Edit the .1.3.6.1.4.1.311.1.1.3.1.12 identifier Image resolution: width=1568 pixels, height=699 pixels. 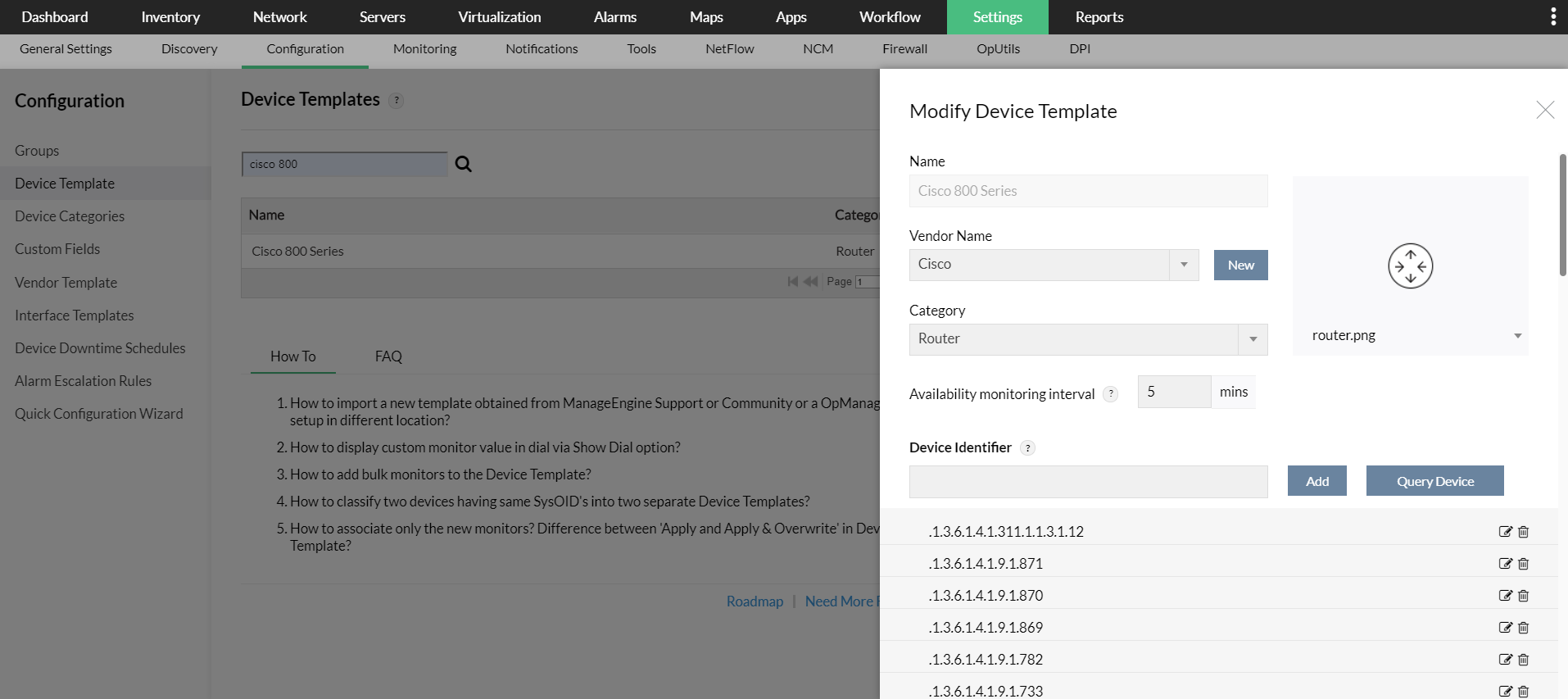[1505, 532]
